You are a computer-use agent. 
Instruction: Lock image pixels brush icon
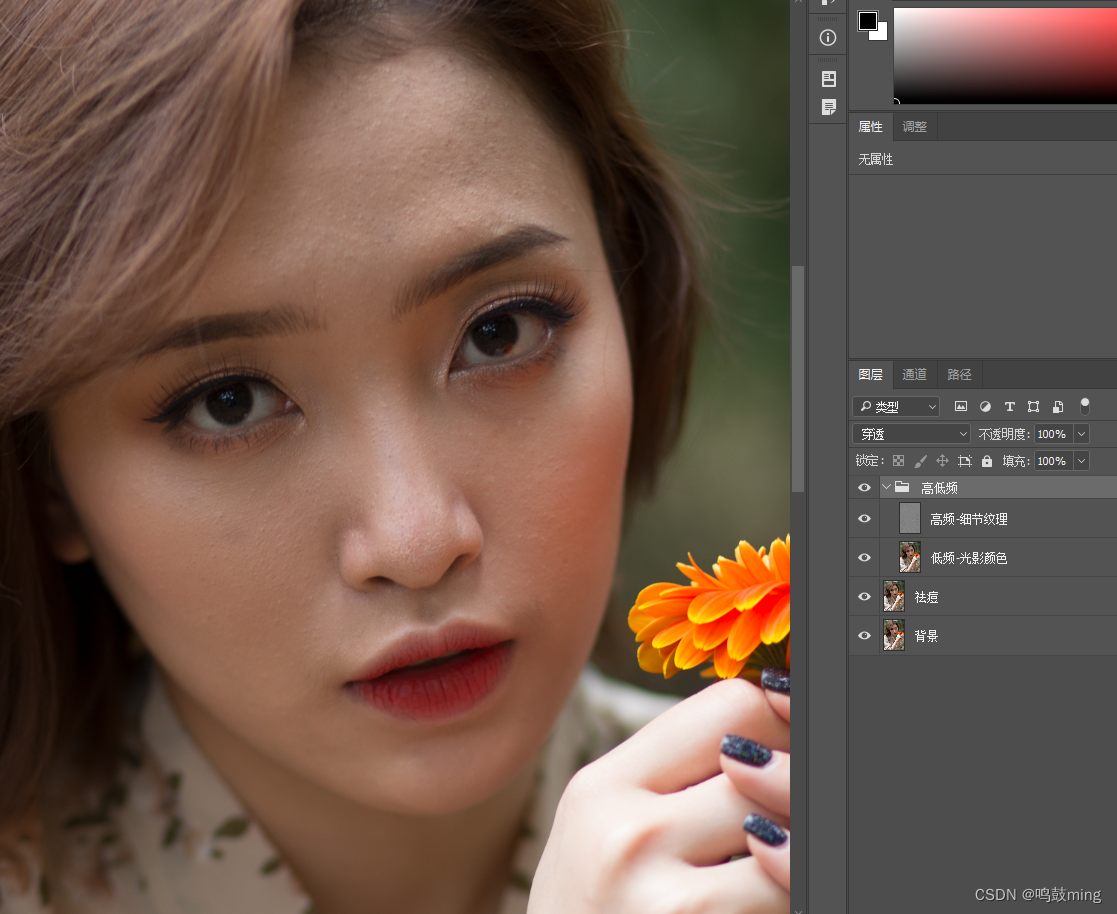(x=920, y=461)
